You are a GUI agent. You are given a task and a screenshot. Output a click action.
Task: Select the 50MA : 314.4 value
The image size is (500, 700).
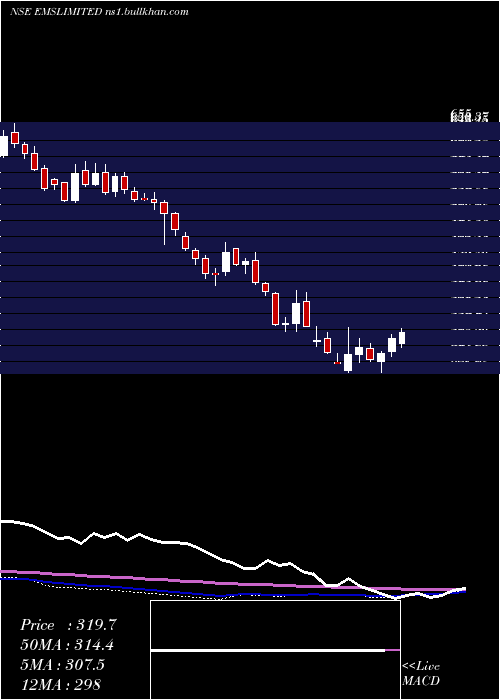67,645
